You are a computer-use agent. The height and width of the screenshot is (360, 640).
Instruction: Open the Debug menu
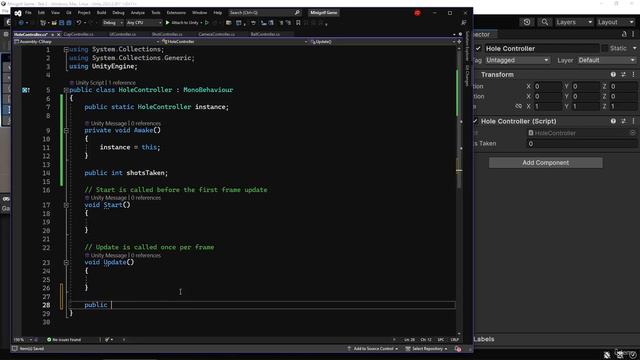(x=118, y=13)
